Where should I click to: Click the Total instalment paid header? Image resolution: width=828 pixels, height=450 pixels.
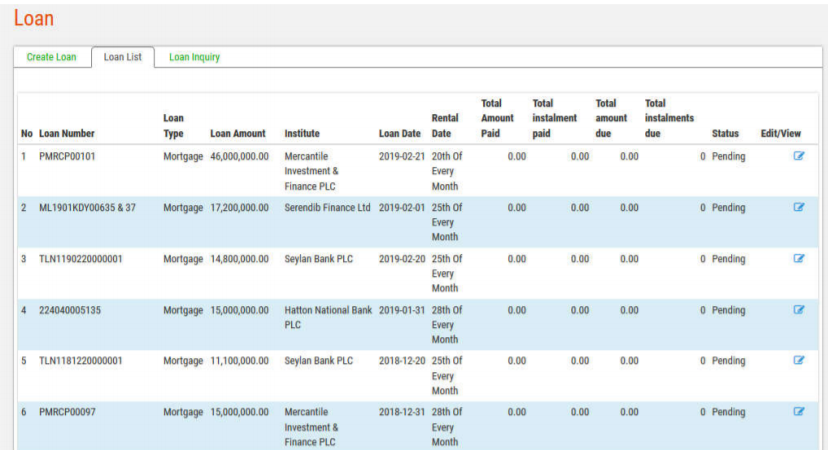point(554,118)
